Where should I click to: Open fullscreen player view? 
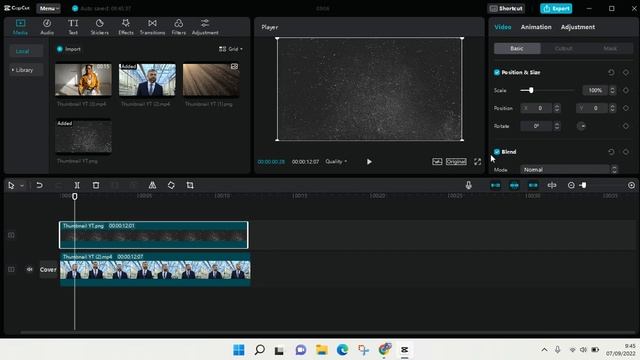(478, 162)
